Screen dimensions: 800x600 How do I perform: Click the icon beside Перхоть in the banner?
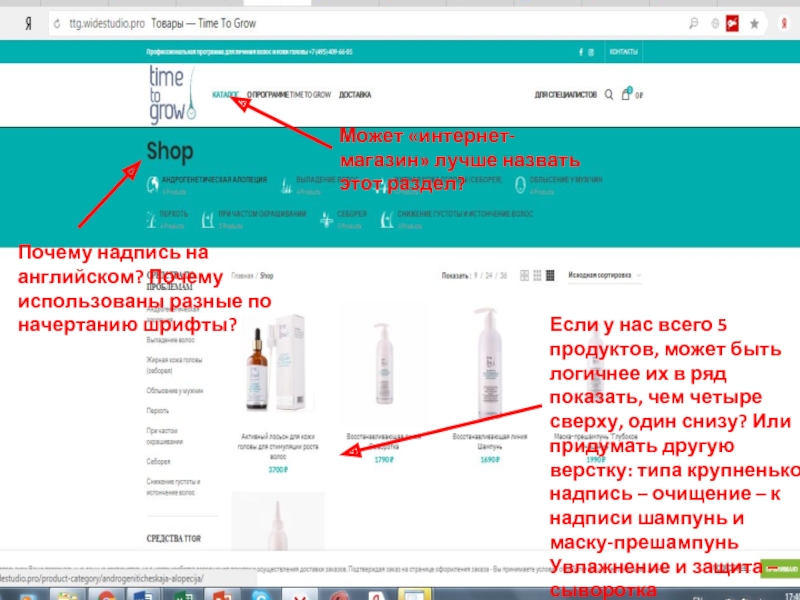(x=152, y=219)
